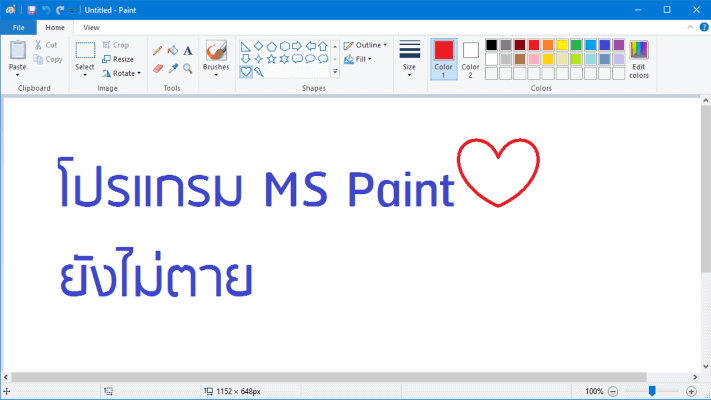Click the zoom in plus button

[x=691, y=391]
